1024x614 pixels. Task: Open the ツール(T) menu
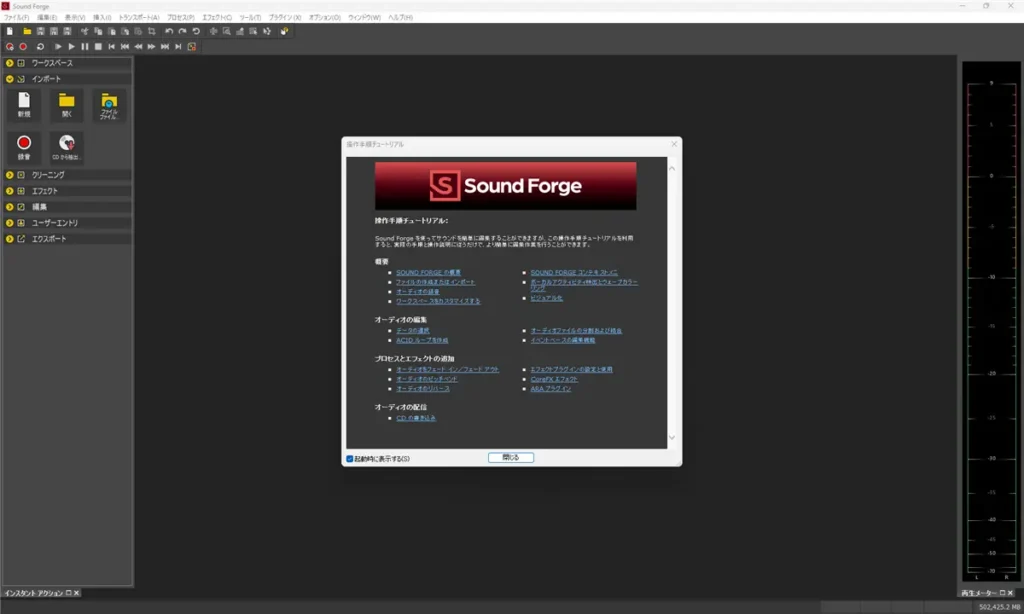point(250,18)
